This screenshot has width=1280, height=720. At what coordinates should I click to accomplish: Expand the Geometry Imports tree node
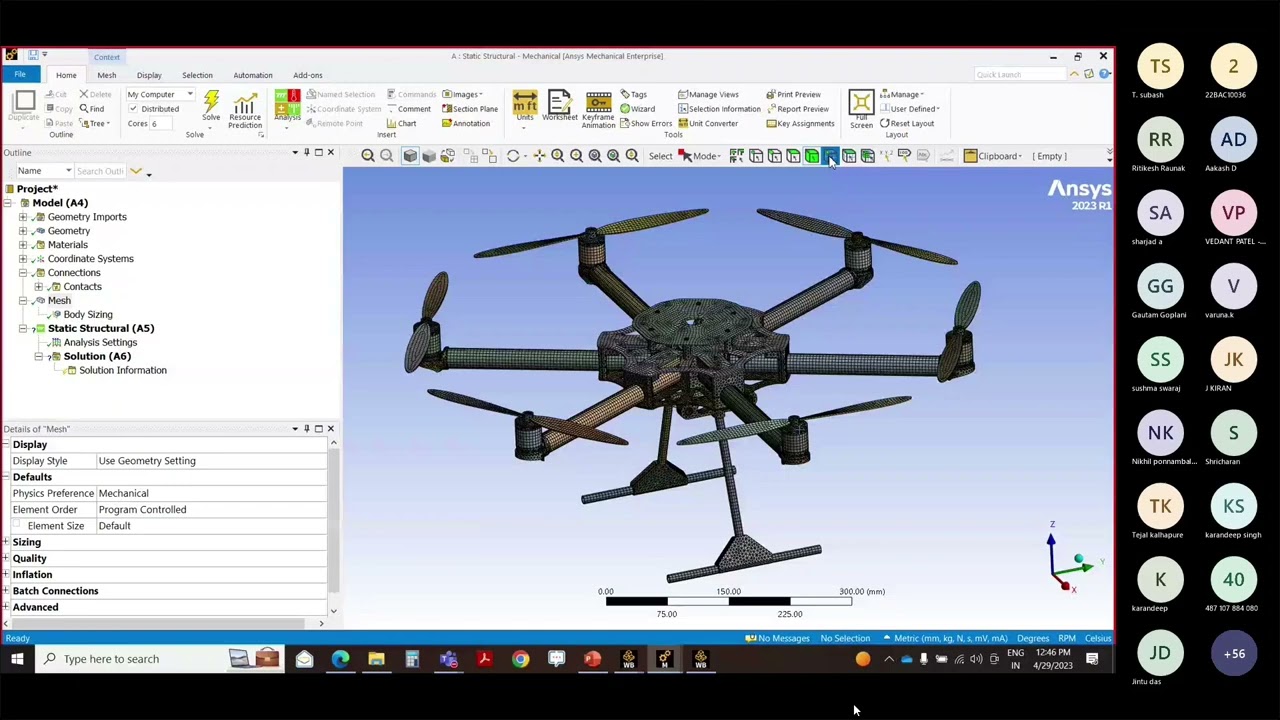(23, 217)
